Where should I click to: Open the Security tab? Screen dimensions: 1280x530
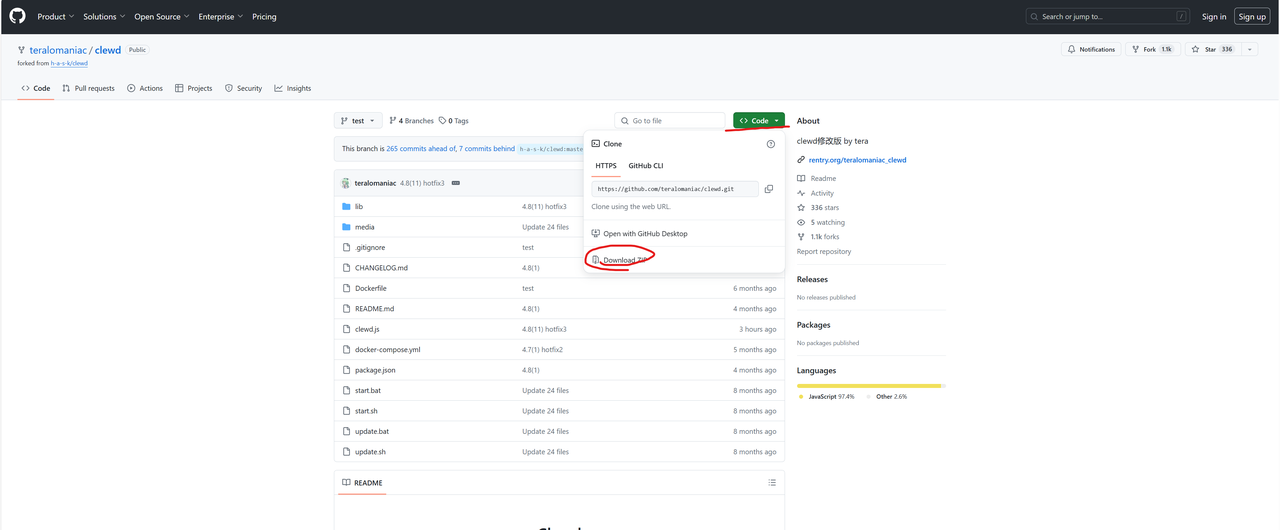pos(243,88)
